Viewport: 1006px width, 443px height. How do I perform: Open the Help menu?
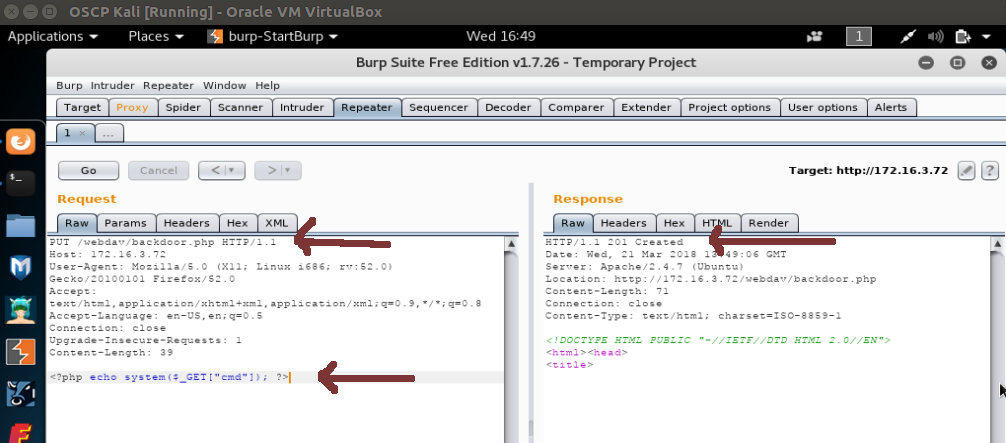click(268, 85)
